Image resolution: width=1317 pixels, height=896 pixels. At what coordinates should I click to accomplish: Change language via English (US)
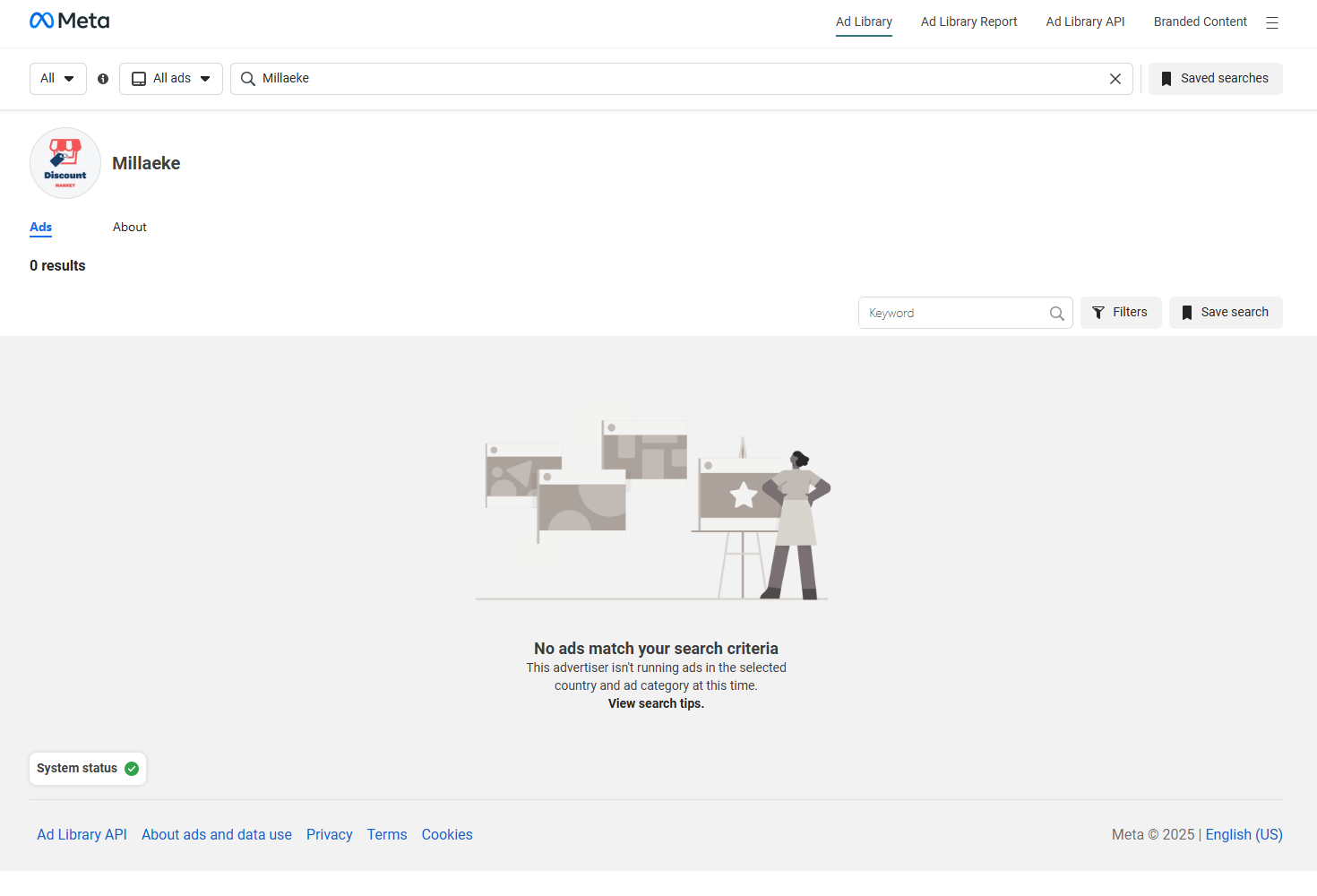[x=1244, y=835]
